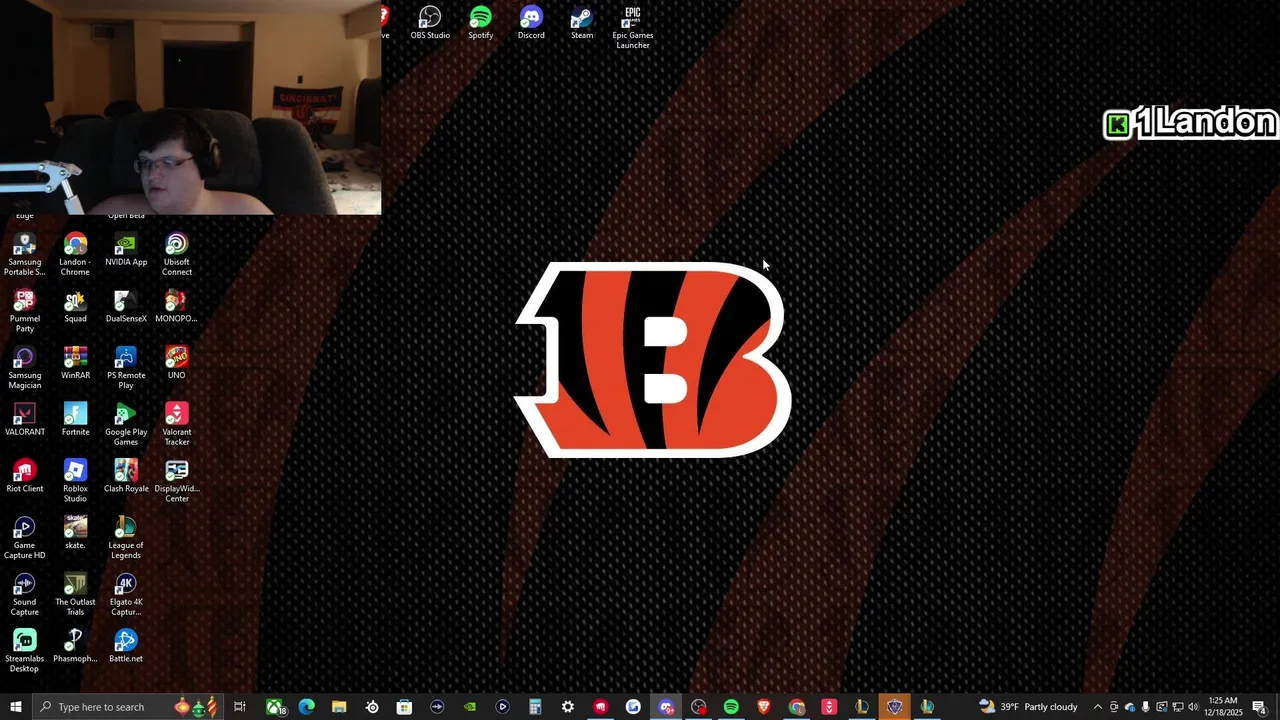Open microphone tray icon

pos(1146,707)
